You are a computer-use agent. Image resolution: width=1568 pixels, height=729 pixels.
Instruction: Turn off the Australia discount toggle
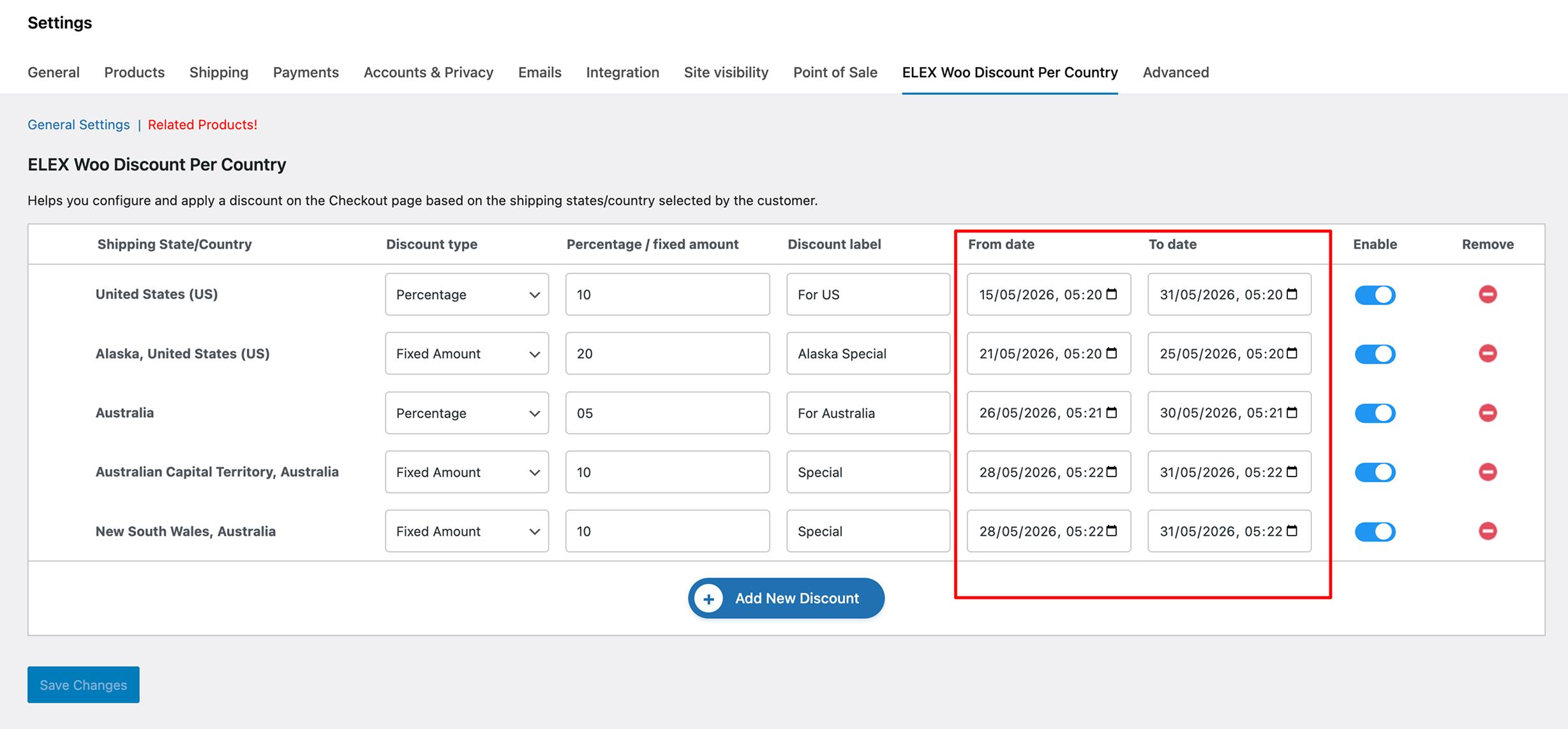pos(1375,413)
